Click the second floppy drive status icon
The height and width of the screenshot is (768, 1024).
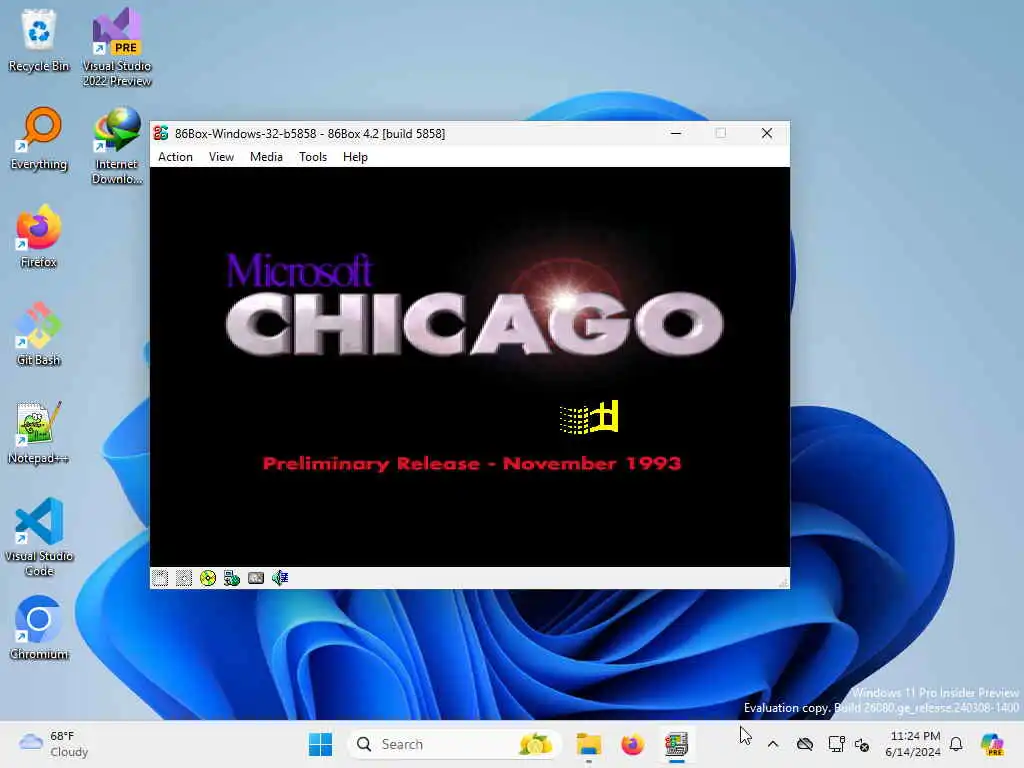184,578
